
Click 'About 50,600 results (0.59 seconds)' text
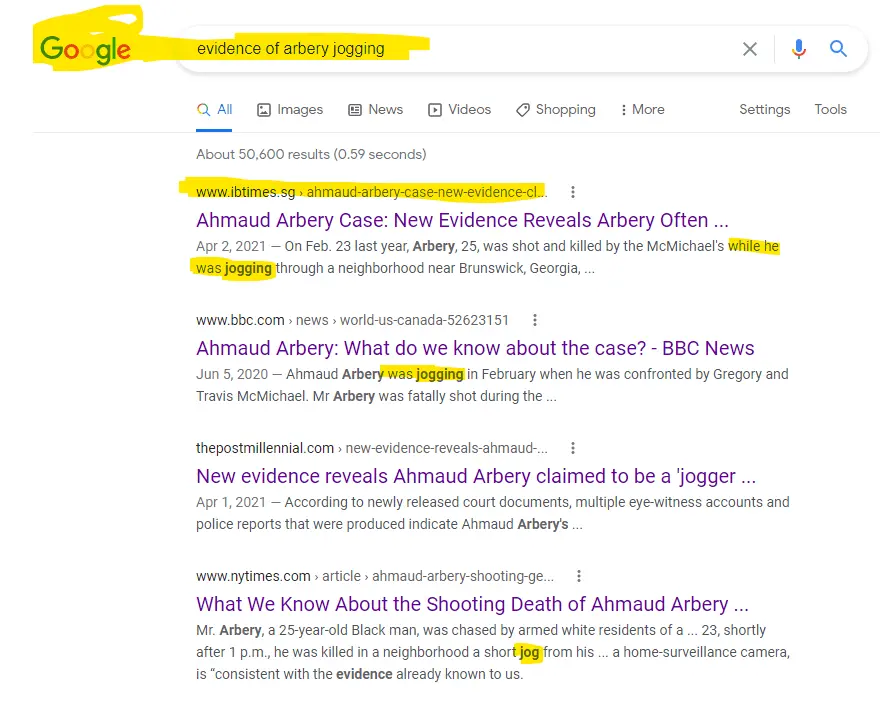click(311, 154)
